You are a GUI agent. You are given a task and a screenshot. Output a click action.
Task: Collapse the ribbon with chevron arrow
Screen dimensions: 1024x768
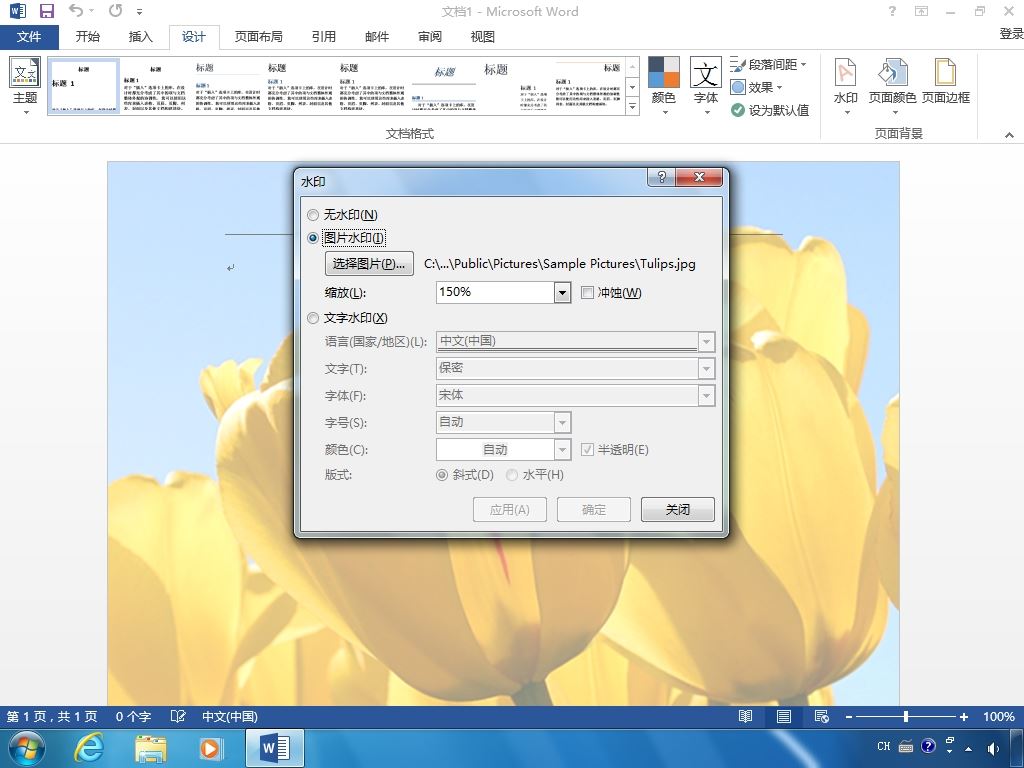1009,135
